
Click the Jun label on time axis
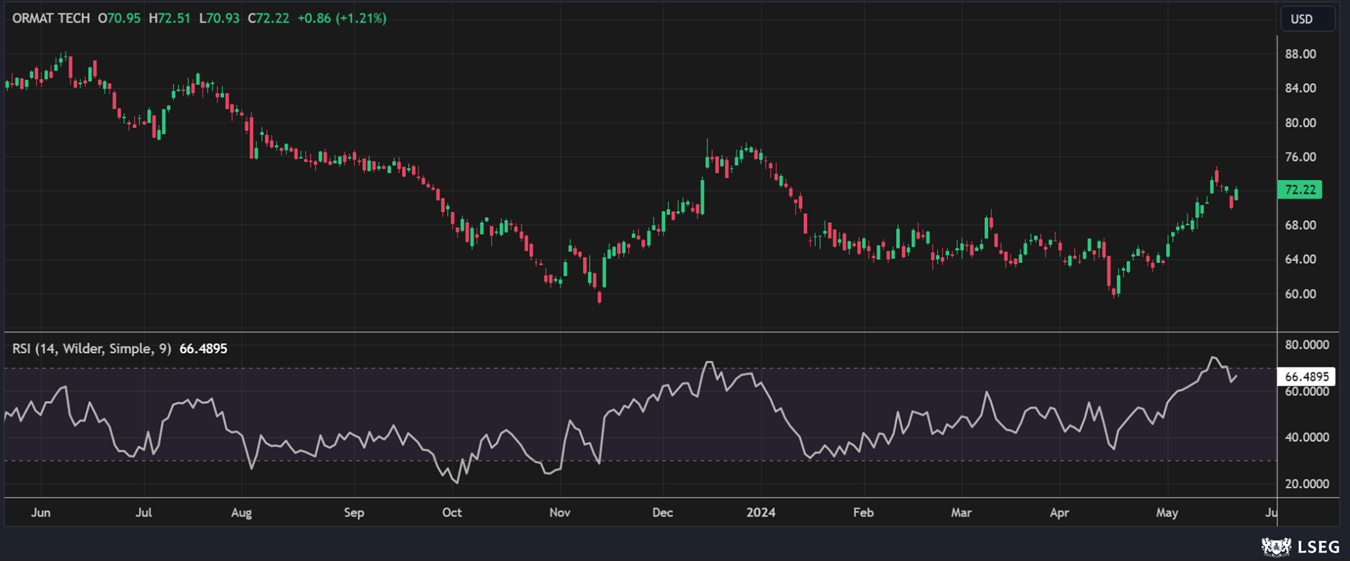click(41, 513)
